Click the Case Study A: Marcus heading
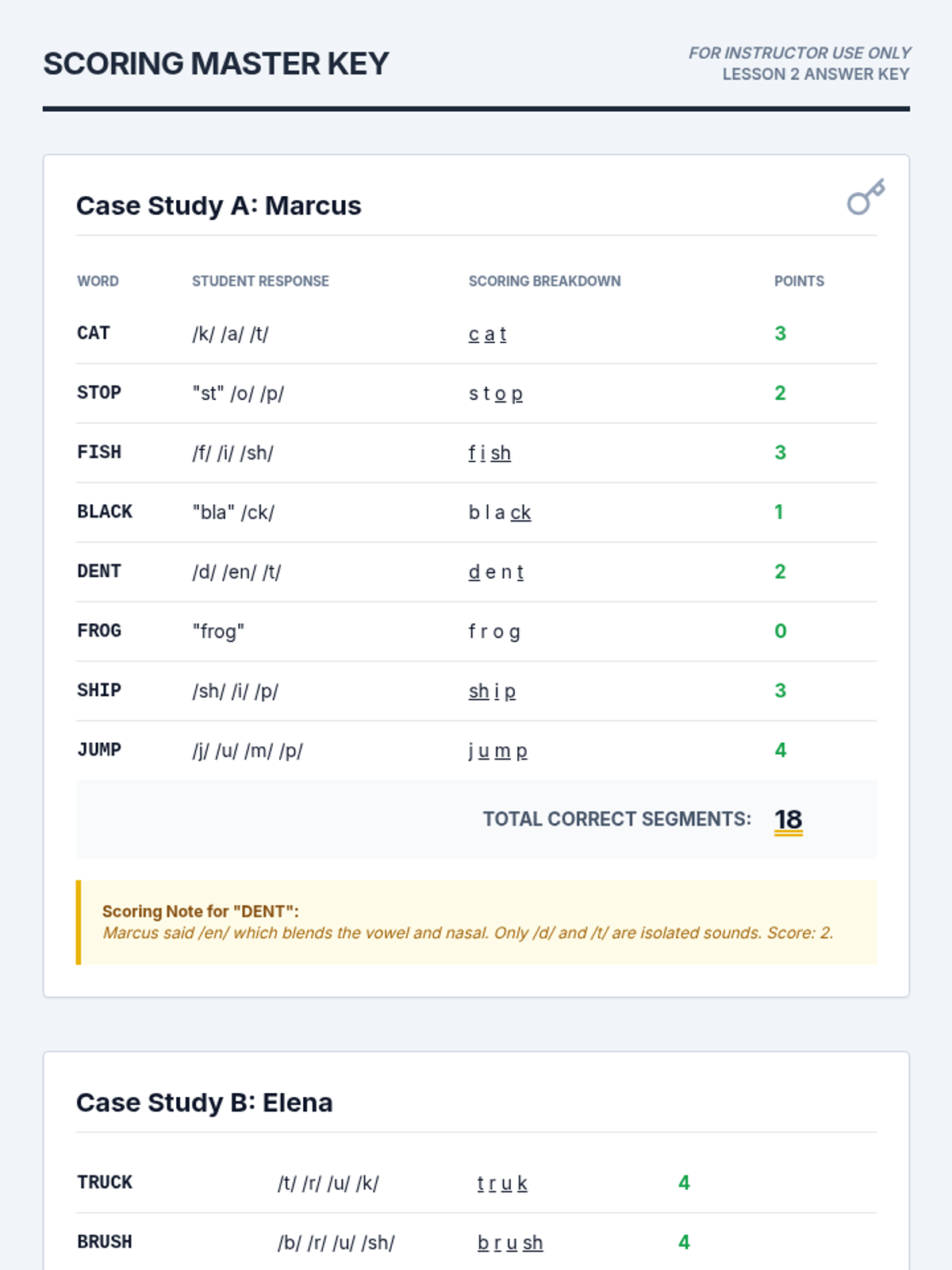Viewport: 952px width, 1270px height. click(219, 206)
